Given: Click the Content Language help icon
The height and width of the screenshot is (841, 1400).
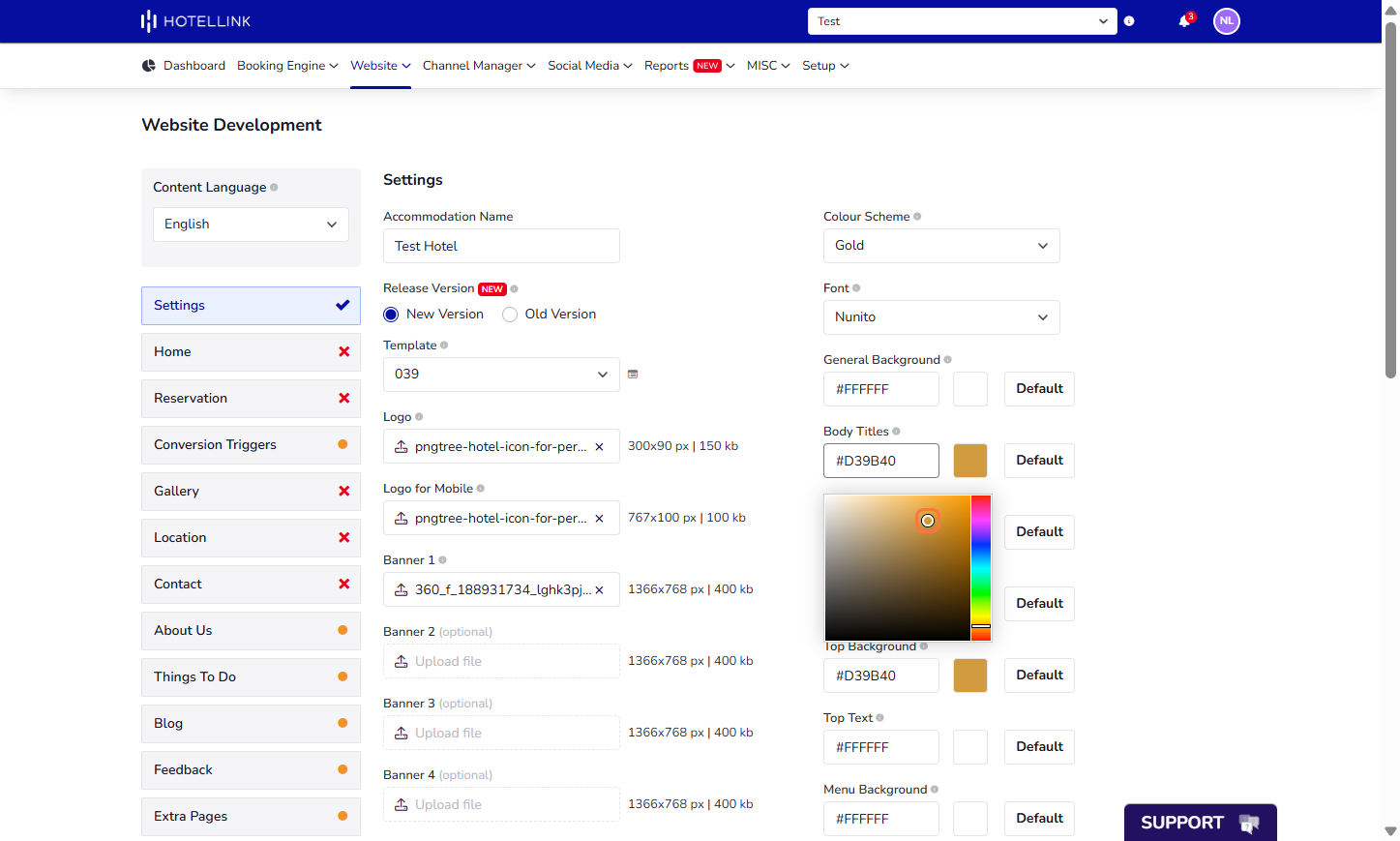Looking at the screenshot, I should (x=274, y=188).
